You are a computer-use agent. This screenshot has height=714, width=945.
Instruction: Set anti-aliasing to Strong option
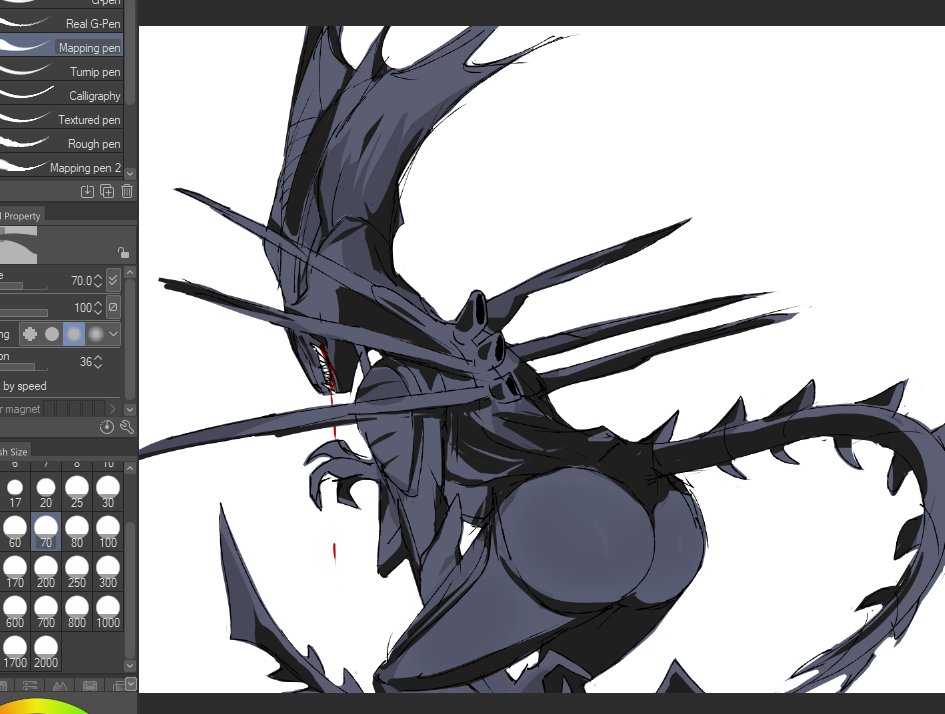(95, 334)
